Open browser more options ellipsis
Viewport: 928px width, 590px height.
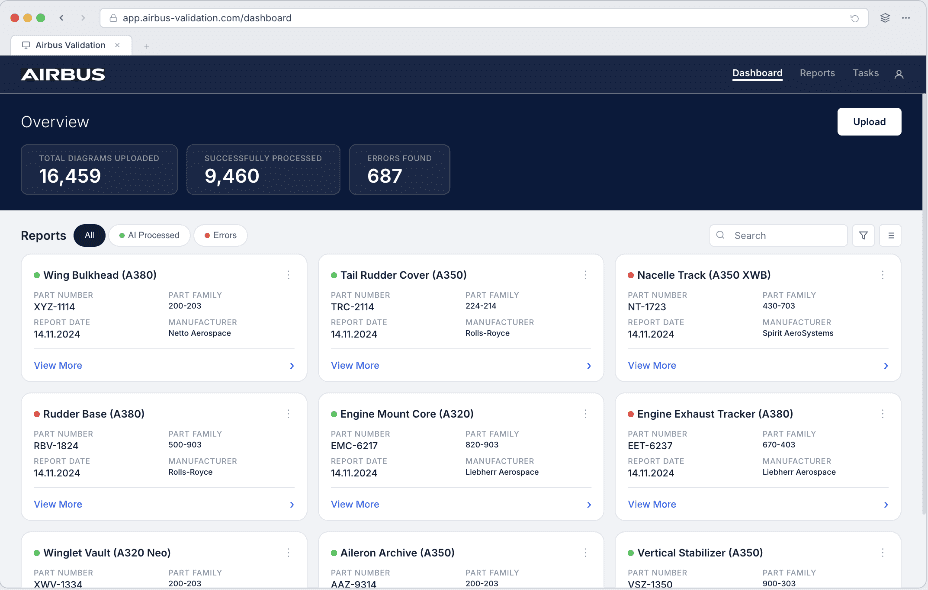click(x=906, y=18)
